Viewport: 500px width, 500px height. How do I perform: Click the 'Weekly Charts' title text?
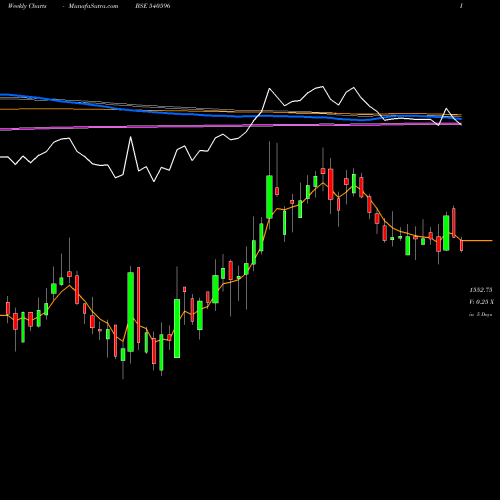27,6
